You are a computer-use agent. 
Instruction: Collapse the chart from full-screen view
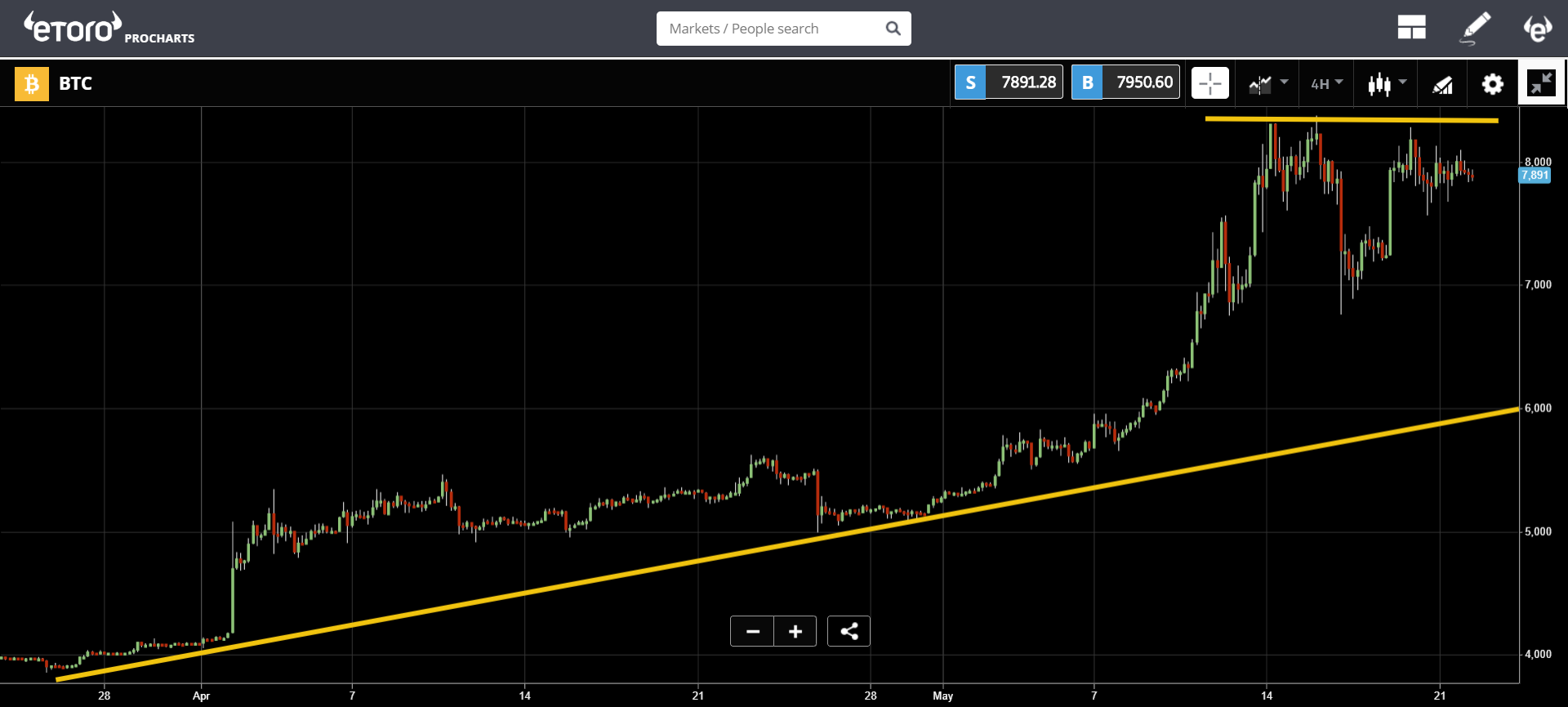[x=1541, y=82]
